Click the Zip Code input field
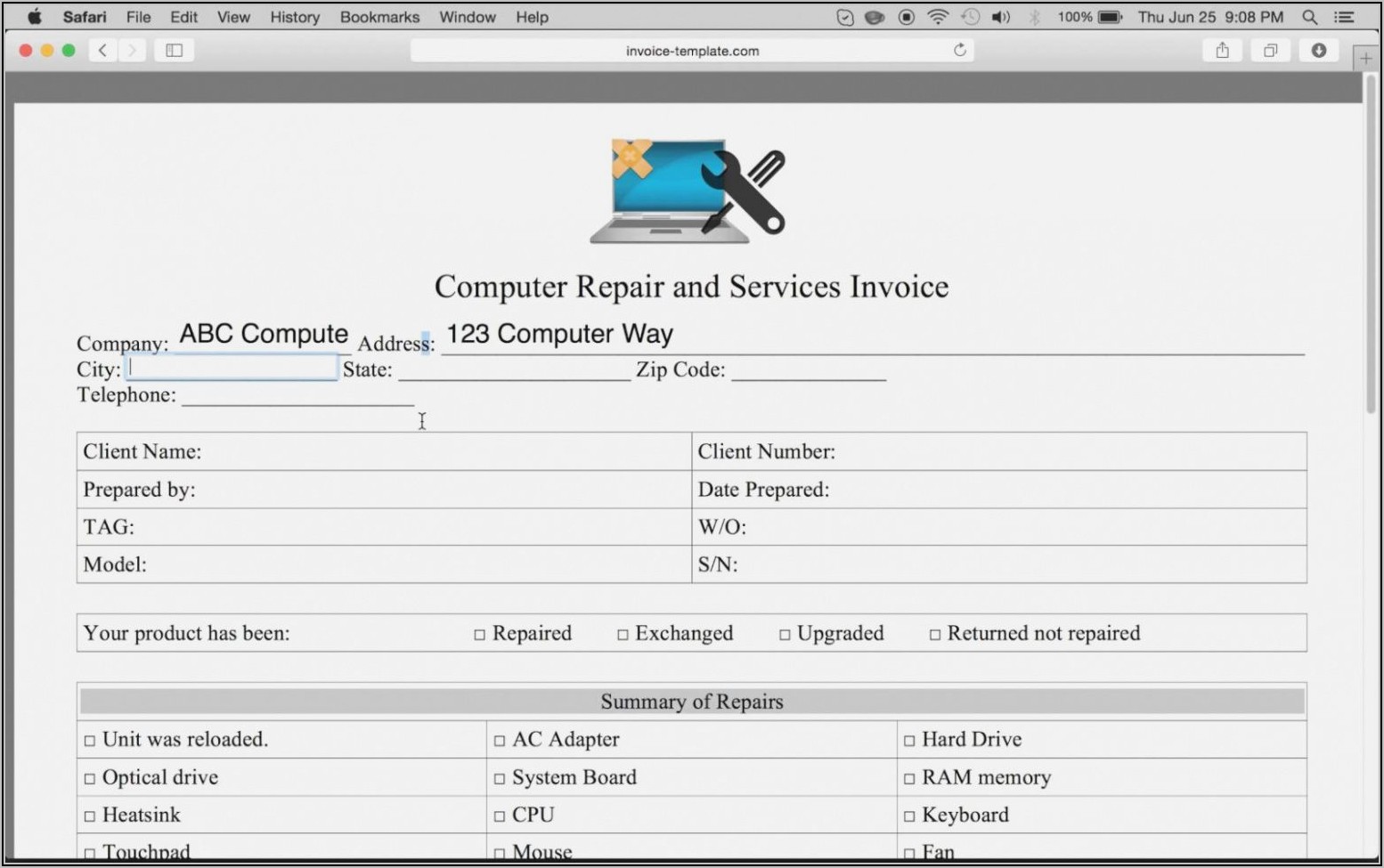 tap(808, 369)
